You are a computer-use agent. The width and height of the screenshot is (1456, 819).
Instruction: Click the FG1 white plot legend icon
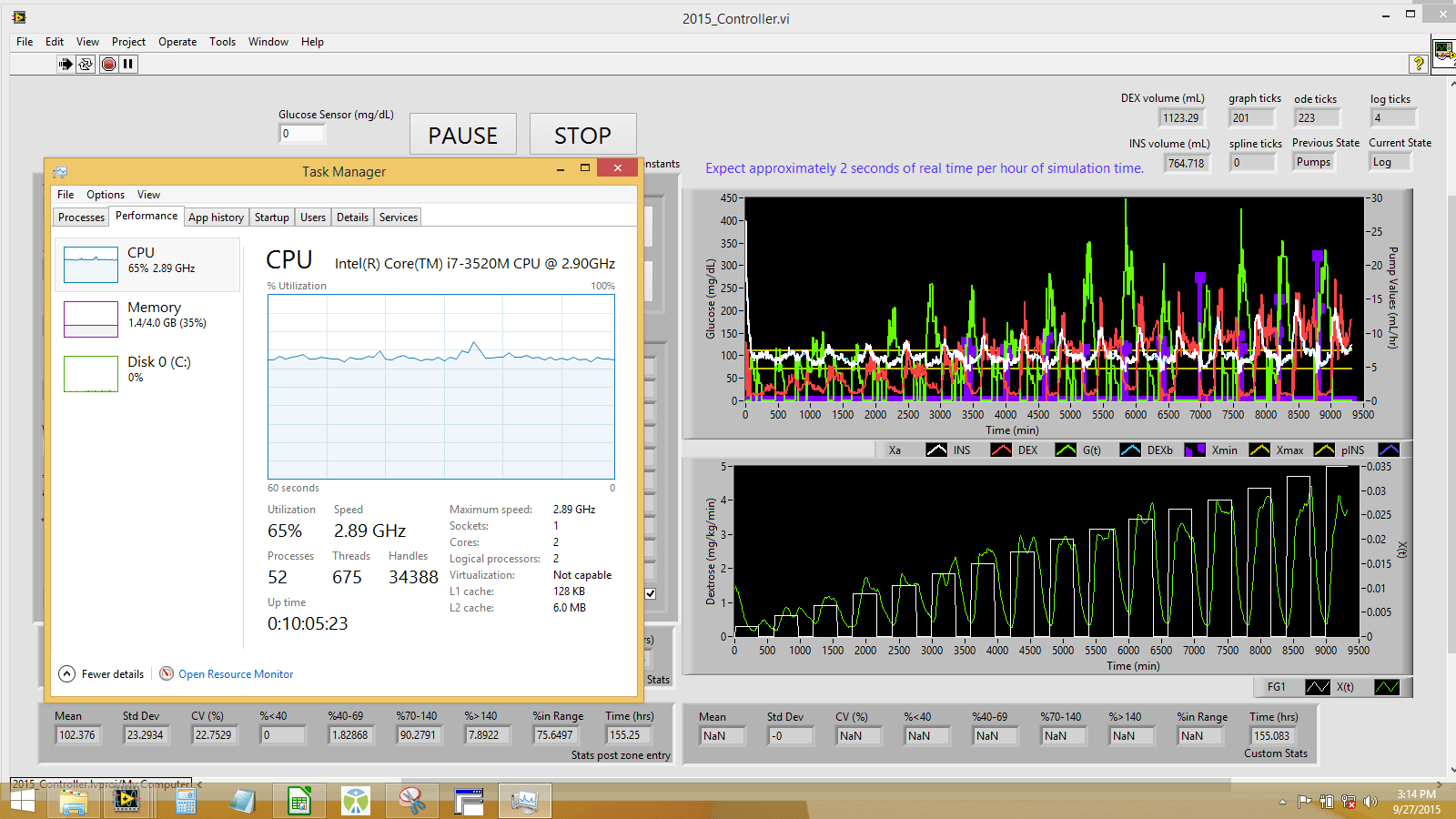click(1318, 687)
